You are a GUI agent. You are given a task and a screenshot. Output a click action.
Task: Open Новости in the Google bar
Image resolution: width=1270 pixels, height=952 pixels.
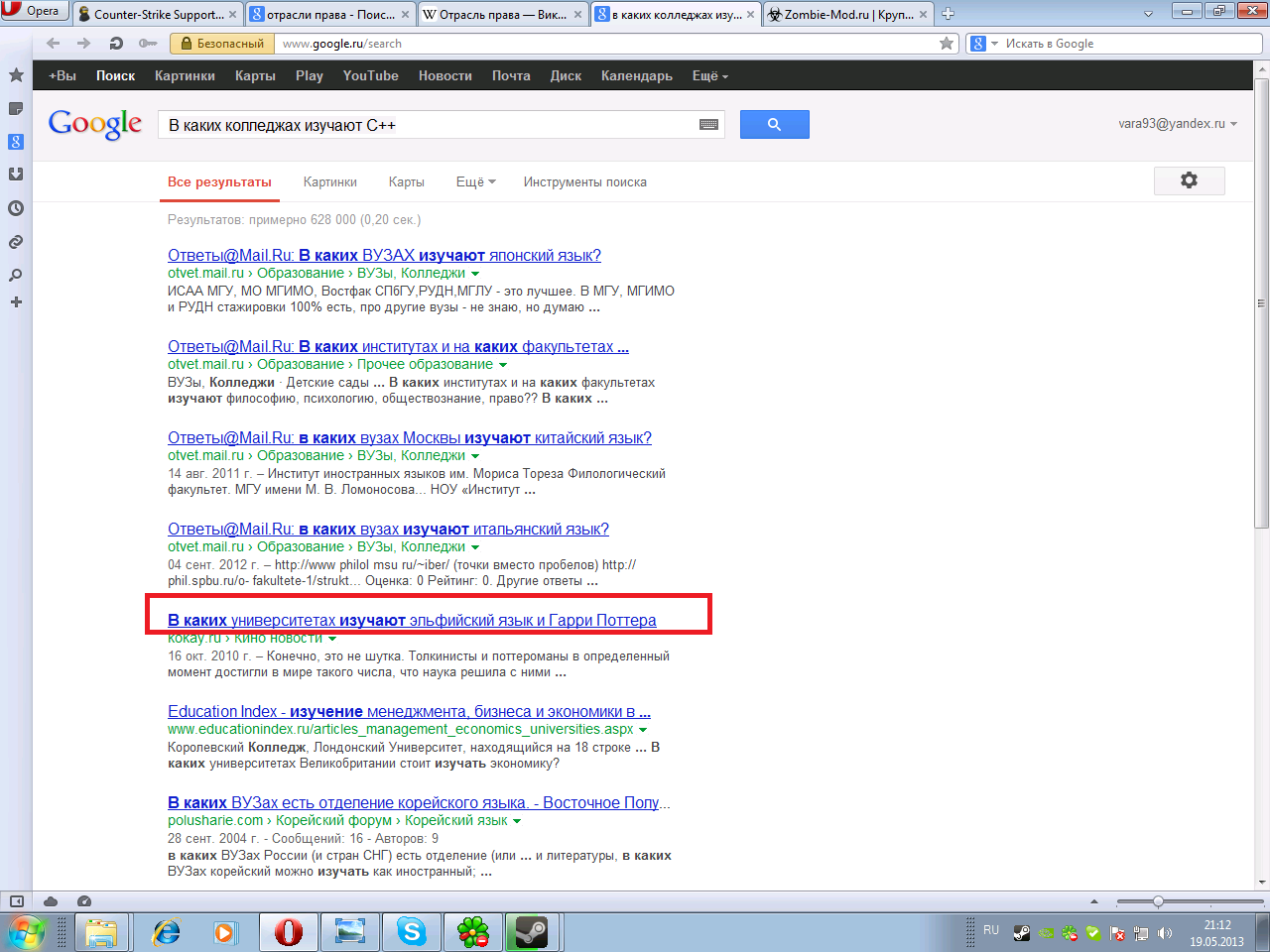click(x=444, y=75)
